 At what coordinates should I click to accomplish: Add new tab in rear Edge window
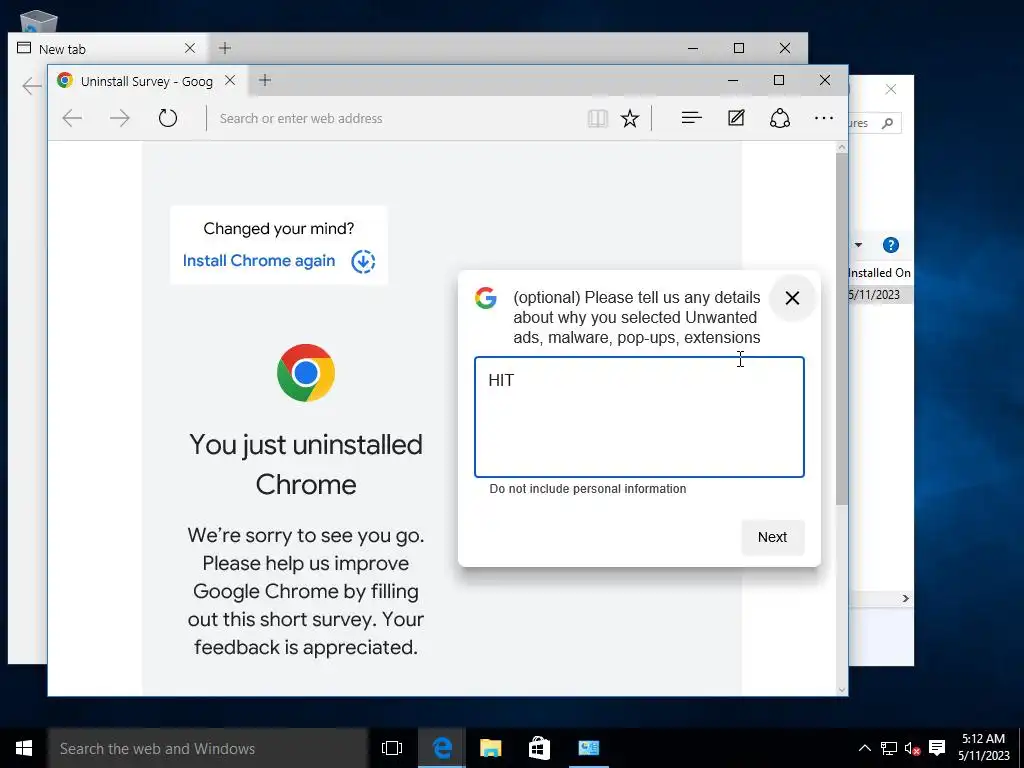point(225,48)
